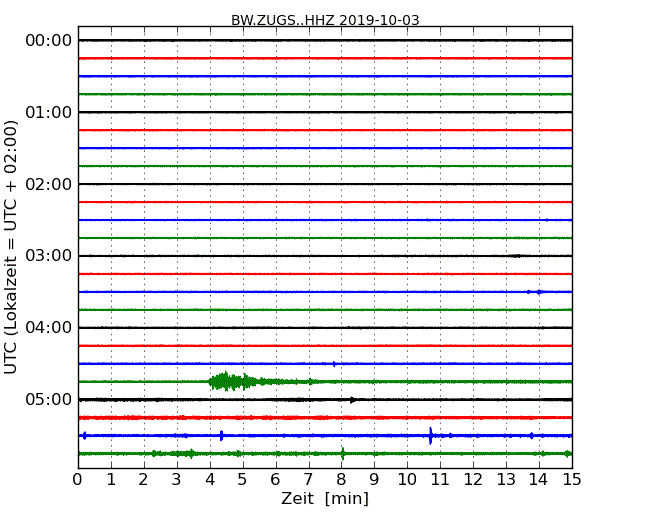Click the large green seismic burst near minute 4.5
The height and width of the screenshot is (520, 650).
234,381
